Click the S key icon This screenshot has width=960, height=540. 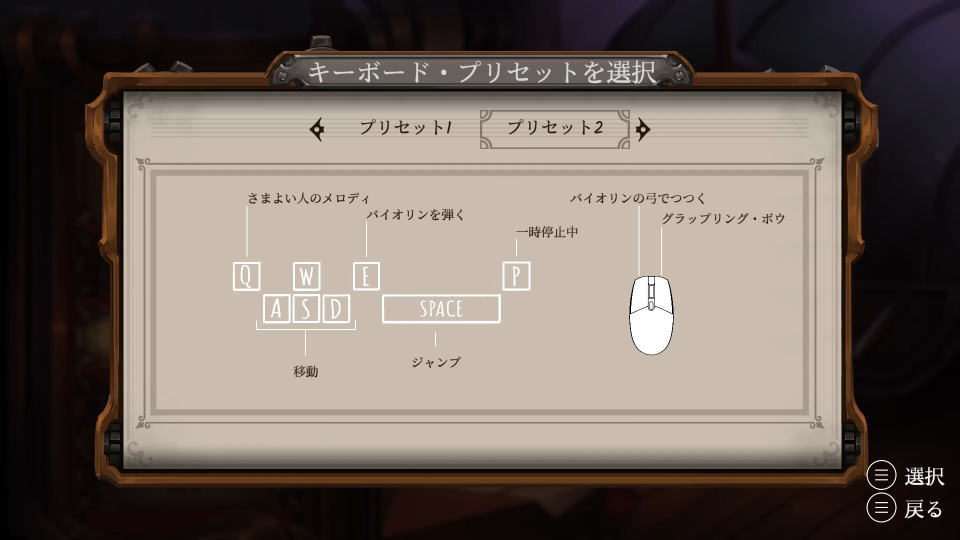[306, 309]
